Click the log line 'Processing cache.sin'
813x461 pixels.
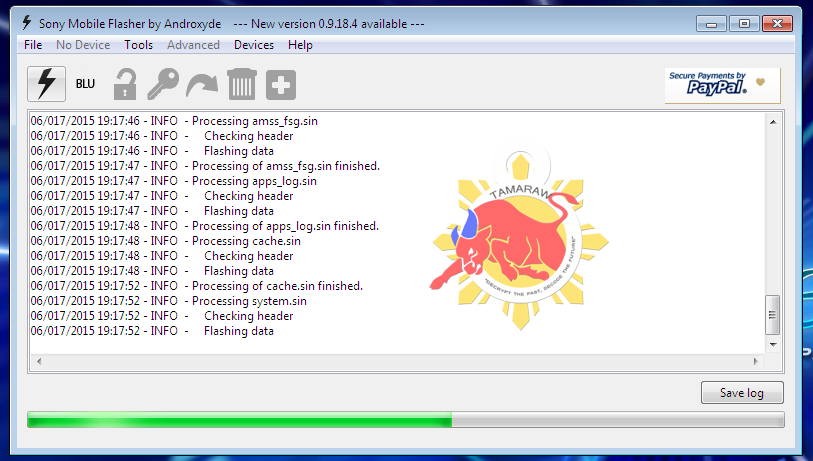point(166,242)
